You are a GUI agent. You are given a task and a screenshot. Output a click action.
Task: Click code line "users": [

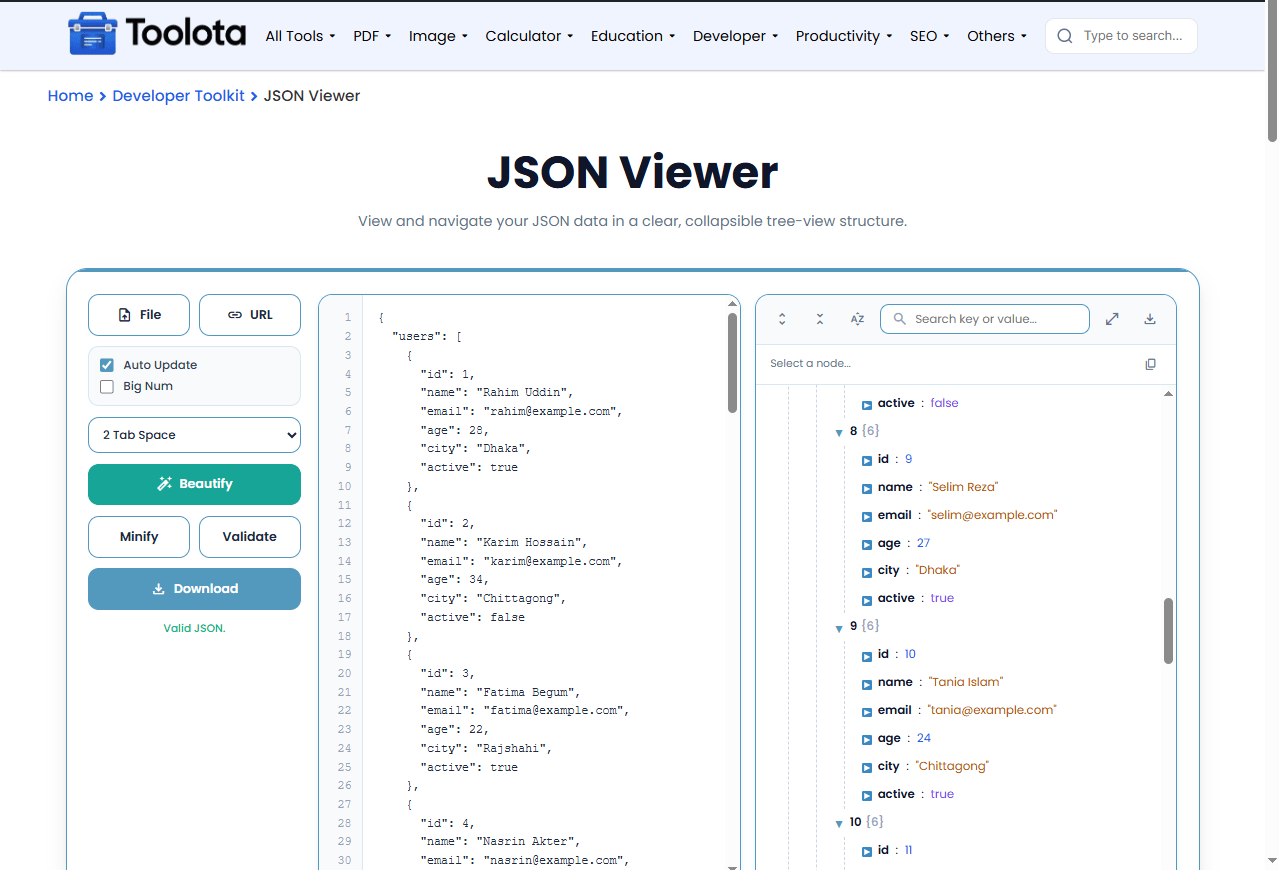427,336
